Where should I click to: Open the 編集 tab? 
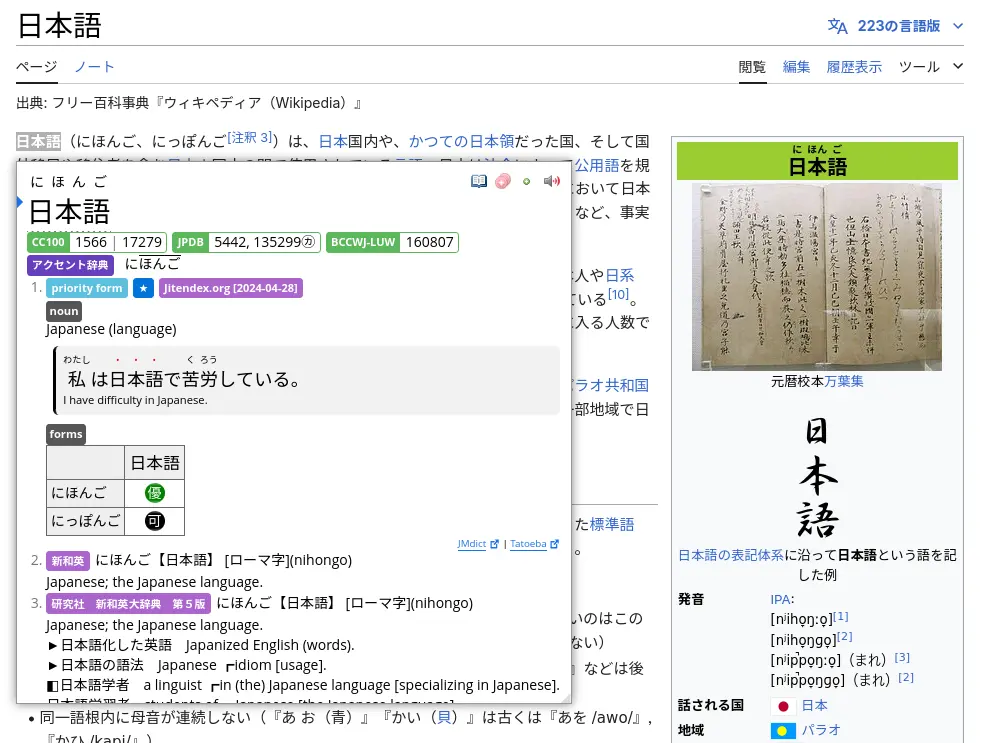pyautogui.click(x=796, y=67)
